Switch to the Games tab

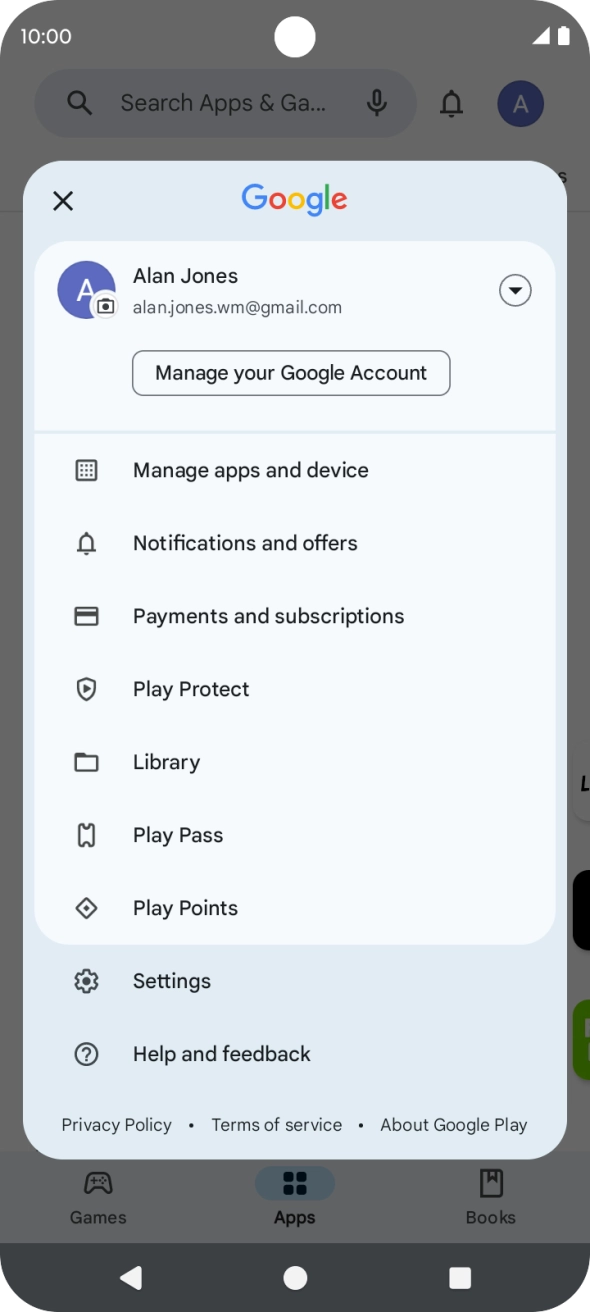(98, 1198)
